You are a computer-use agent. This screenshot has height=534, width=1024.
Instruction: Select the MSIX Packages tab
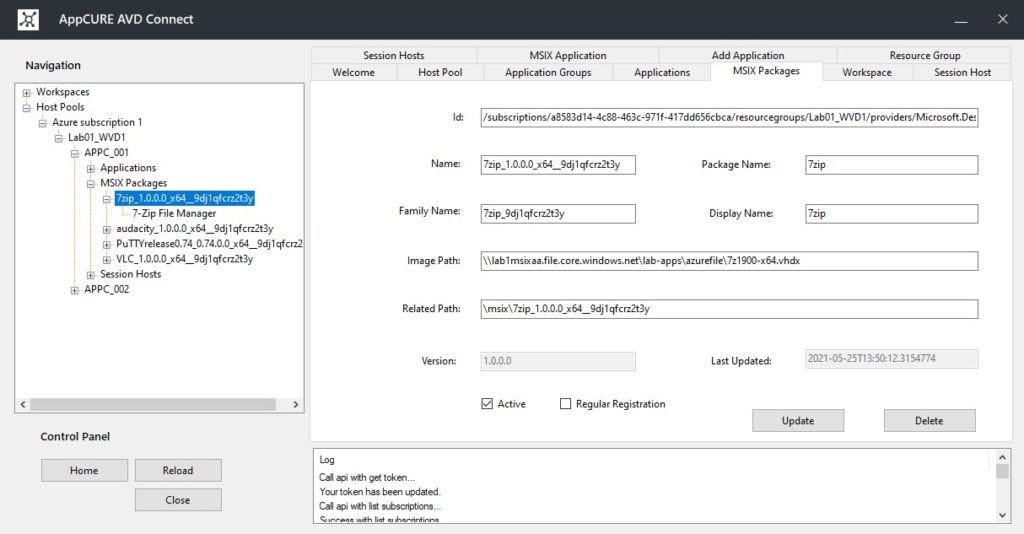[x=766, y=71]
